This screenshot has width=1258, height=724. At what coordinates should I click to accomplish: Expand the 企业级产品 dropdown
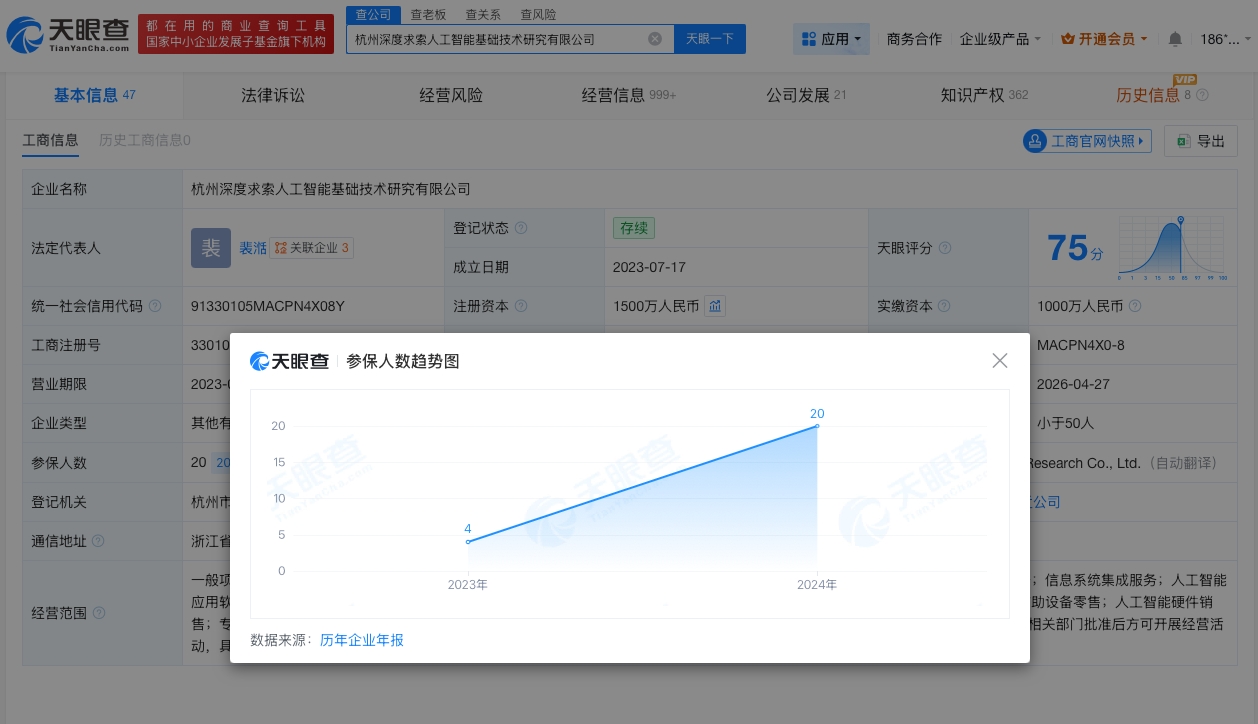[x=1000, y=39]
